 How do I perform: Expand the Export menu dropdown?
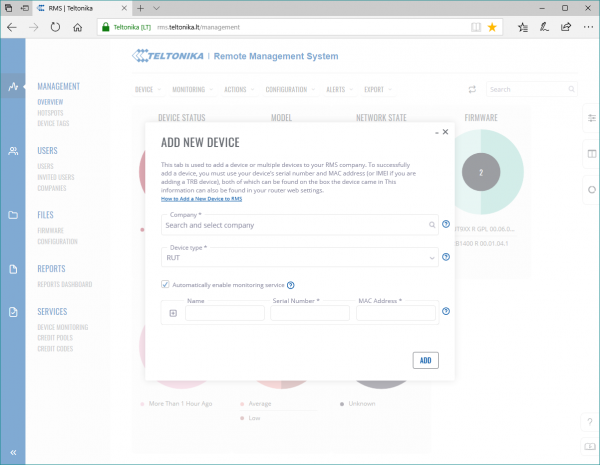378,90
